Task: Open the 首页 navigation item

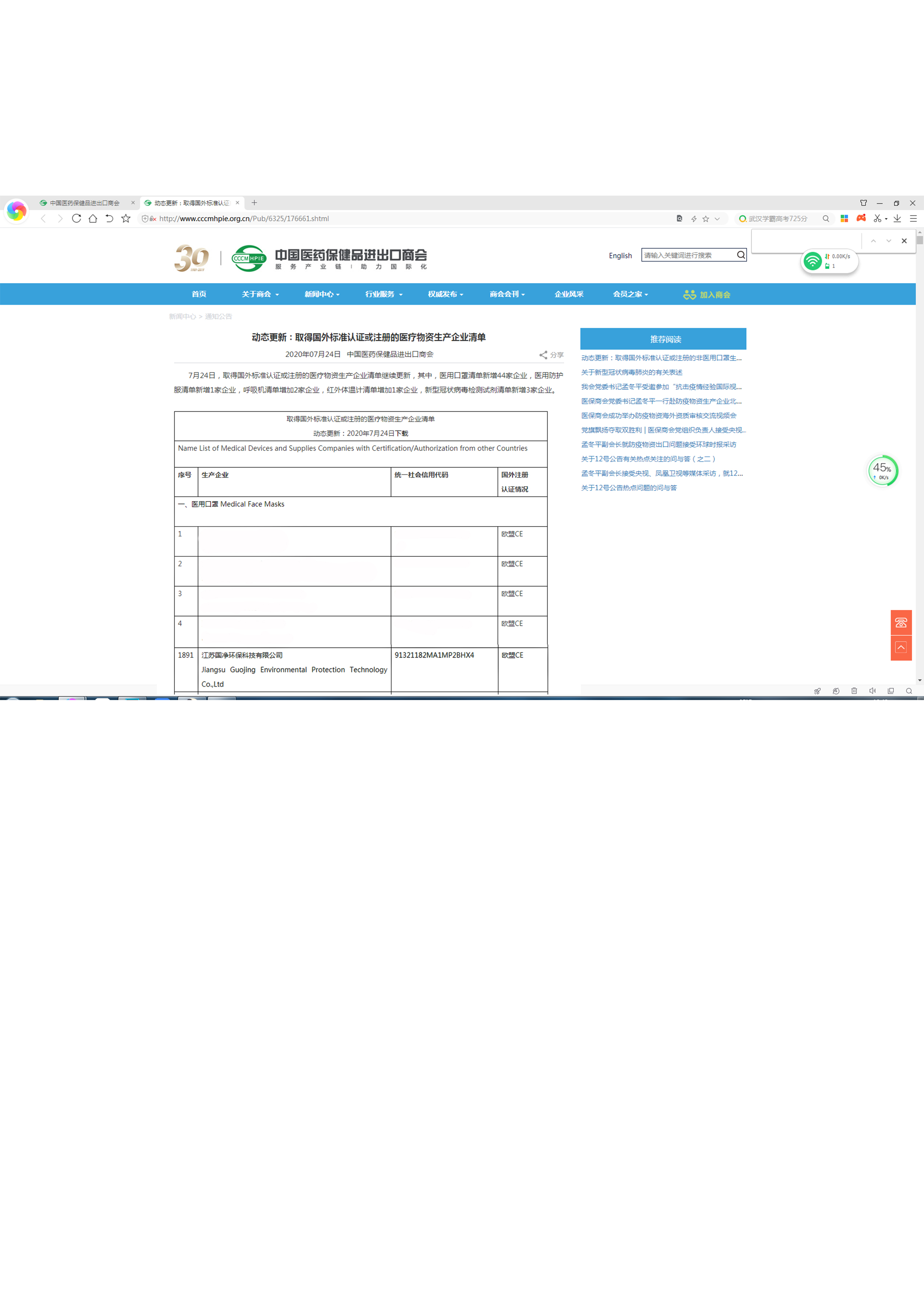Action: [x=199, y=294]
